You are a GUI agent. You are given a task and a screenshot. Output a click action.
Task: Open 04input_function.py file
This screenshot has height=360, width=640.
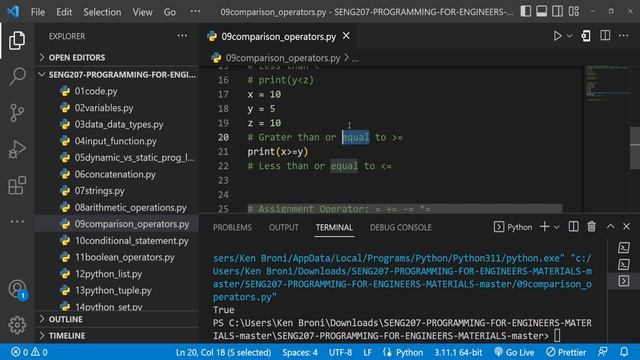point(116,141)
